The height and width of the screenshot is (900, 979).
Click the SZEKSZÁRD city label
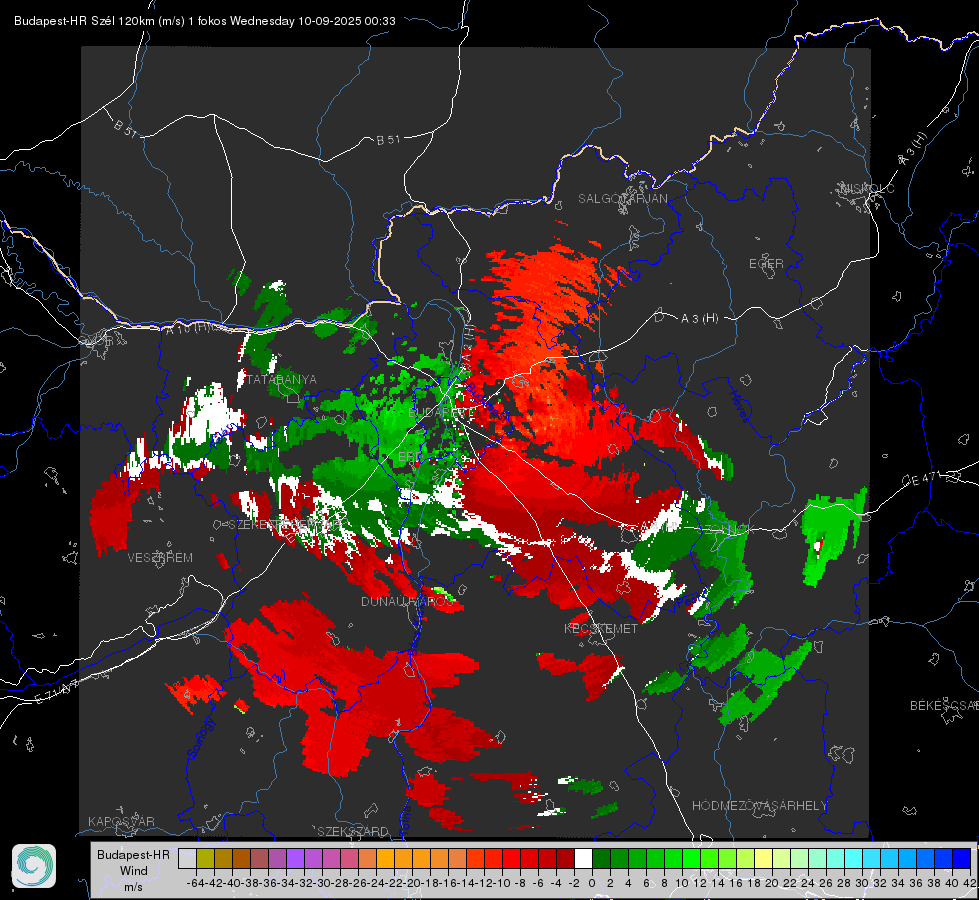[x=353, y=831]
